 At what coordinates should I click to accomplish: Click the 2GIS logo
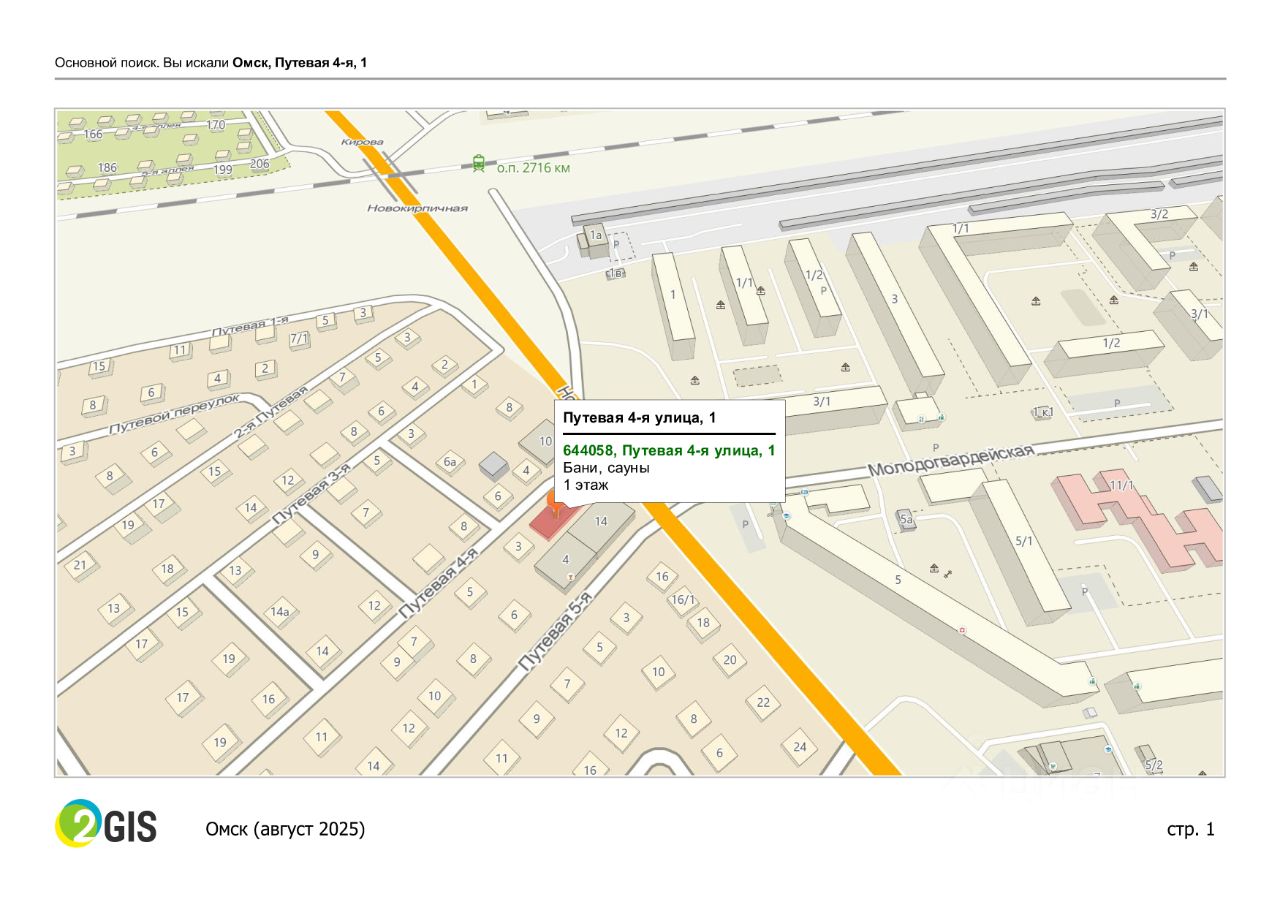106,823
